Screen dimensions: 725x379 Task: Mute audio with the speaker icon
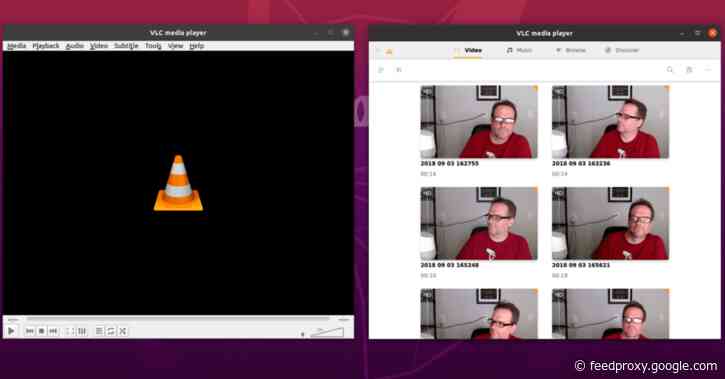pyautogui.click(x=303, y=333)
